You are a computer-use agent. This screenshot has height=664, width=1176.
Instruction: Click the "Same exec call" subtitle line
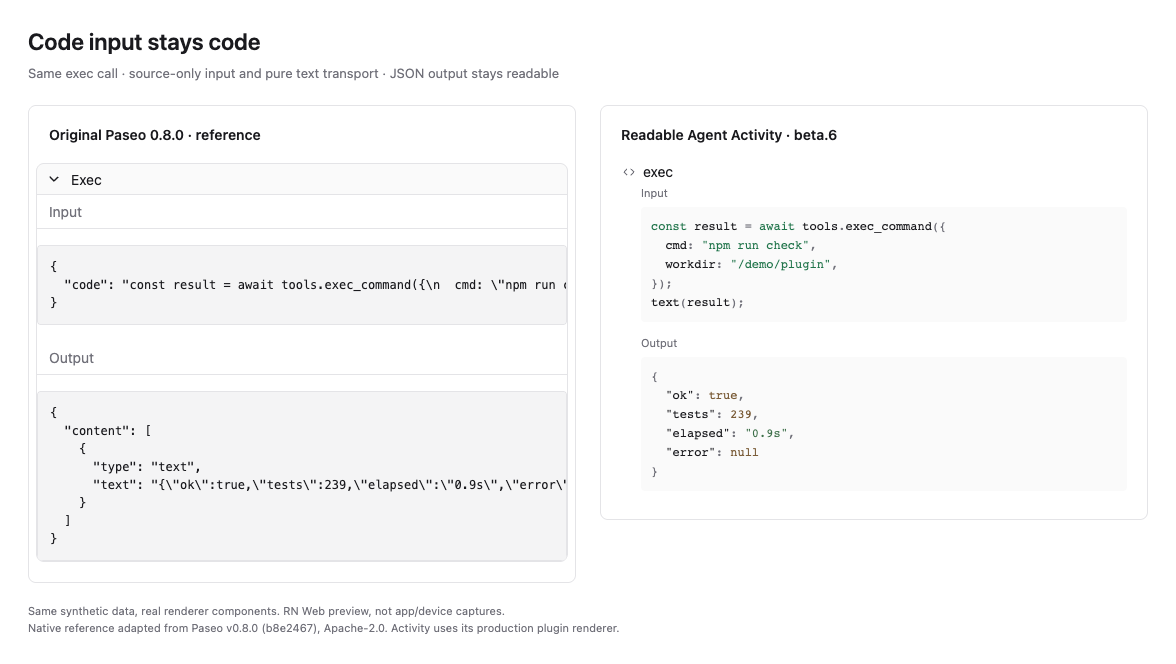click(x=293, y=74)
